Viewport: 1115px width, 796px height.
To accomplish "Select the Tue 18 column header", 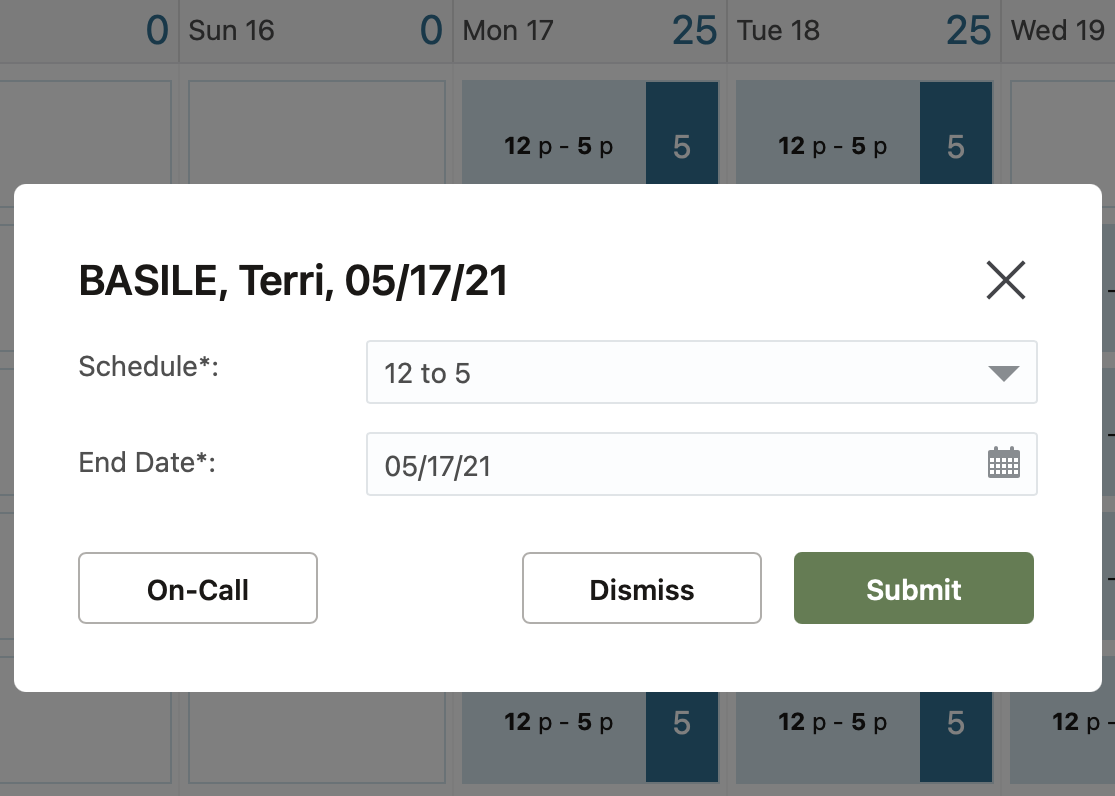I will click(778, 31).
